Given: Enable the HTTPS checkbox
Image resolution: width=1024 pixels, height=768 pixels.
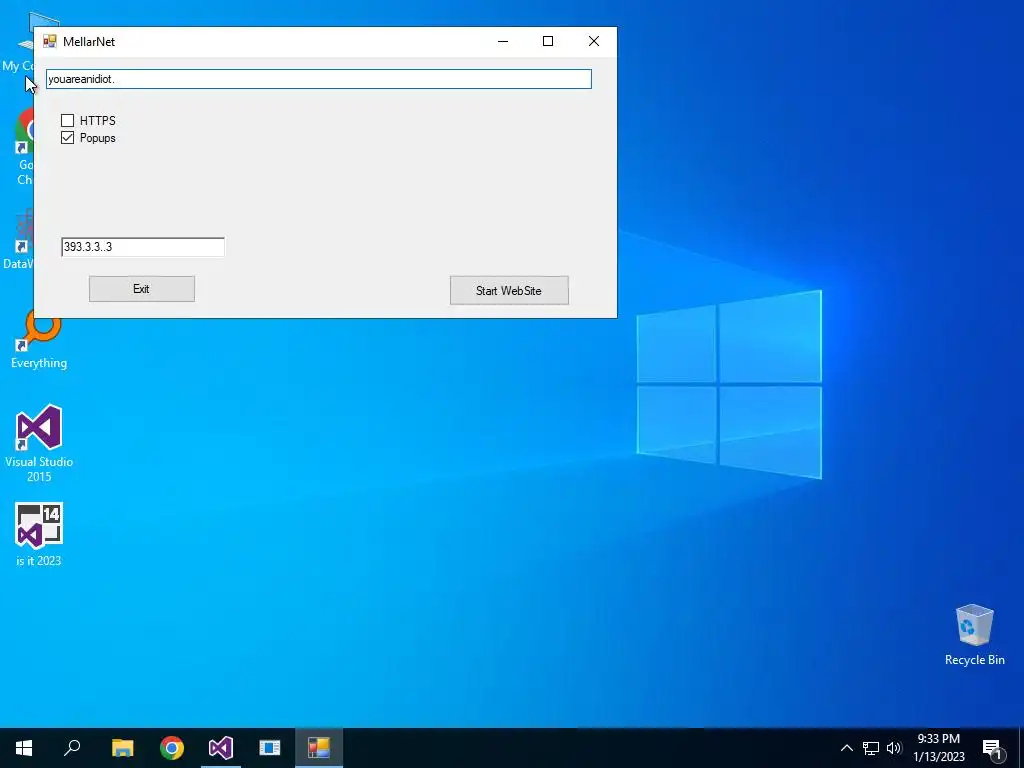Looking at the screenshot, I should click(67, 121).
